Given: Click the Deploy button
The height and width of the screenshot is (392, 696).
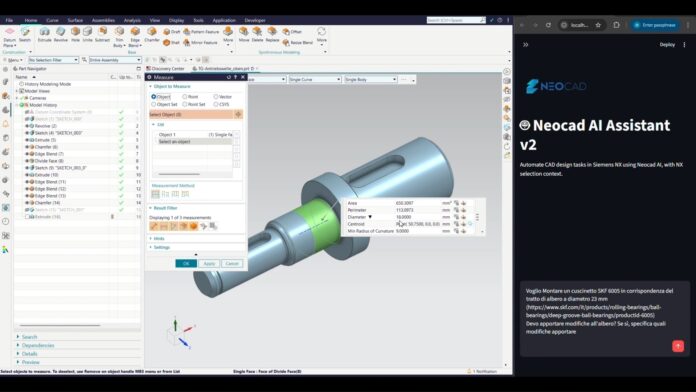Looking at the screenshot, I should click(x=667, y=45).
